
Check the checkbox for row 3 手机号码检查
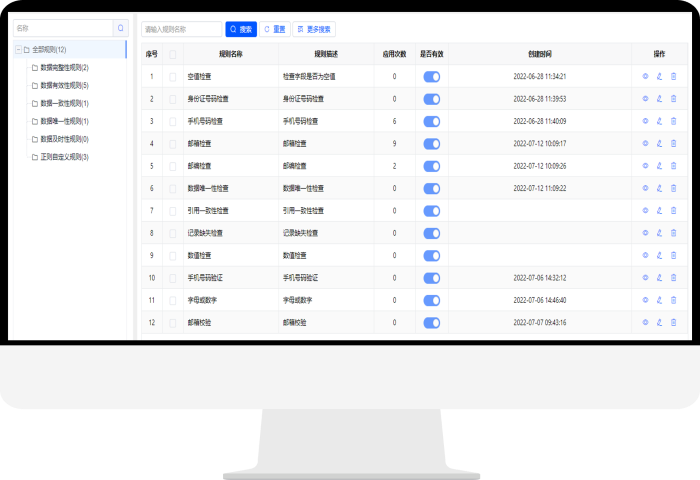point(172,121)
